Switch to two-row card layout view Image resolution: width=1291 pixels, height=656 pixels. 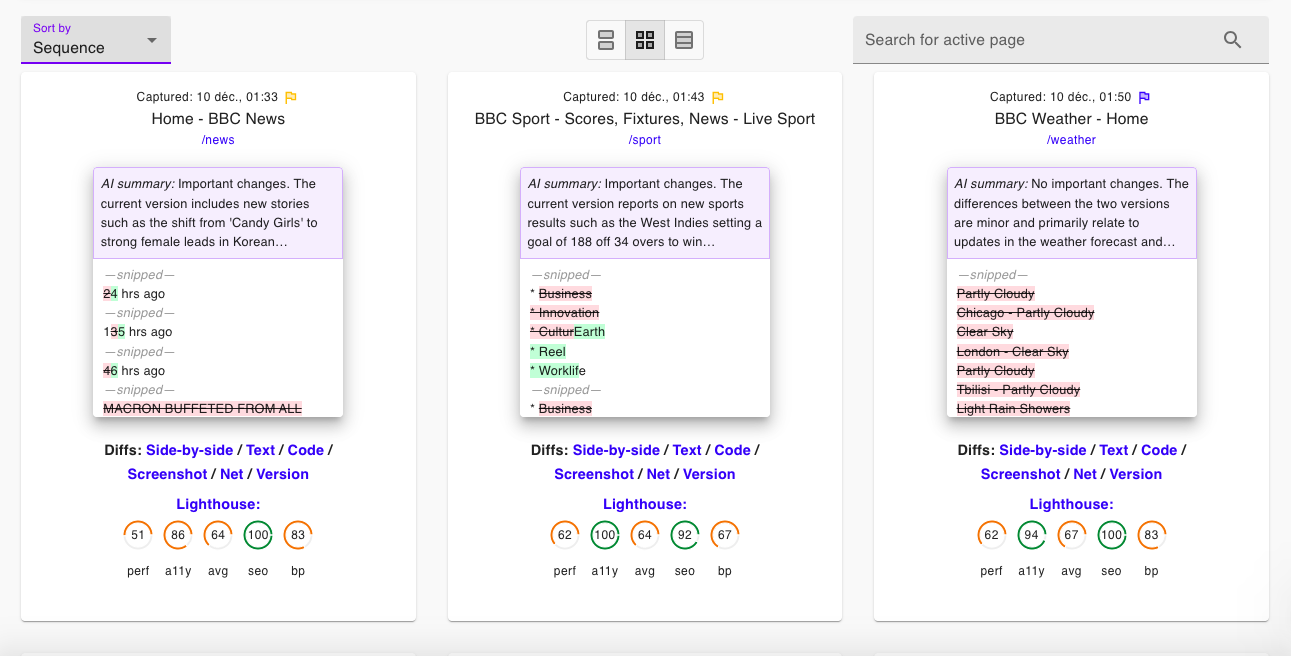606,40
